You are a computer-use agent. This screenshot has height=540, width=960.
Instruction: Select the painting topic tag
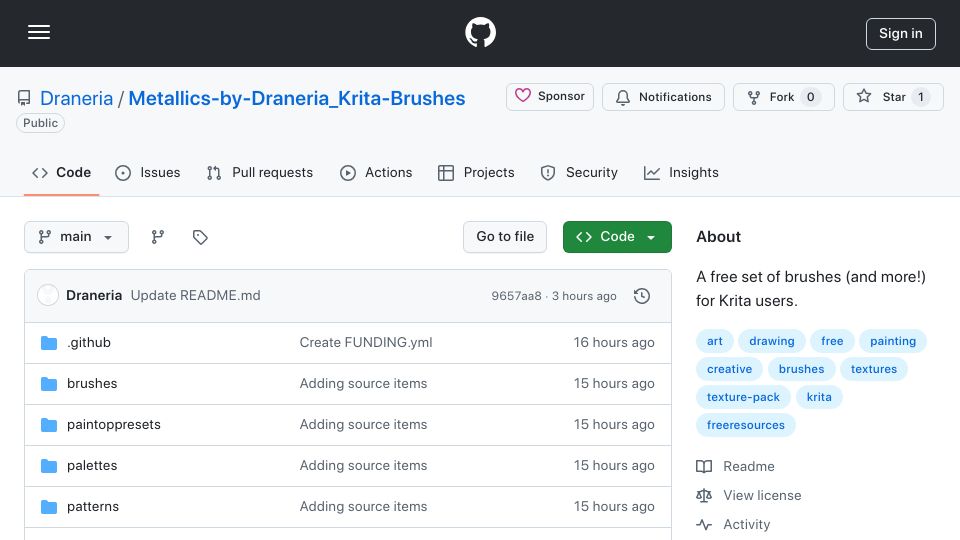(893, 341)
